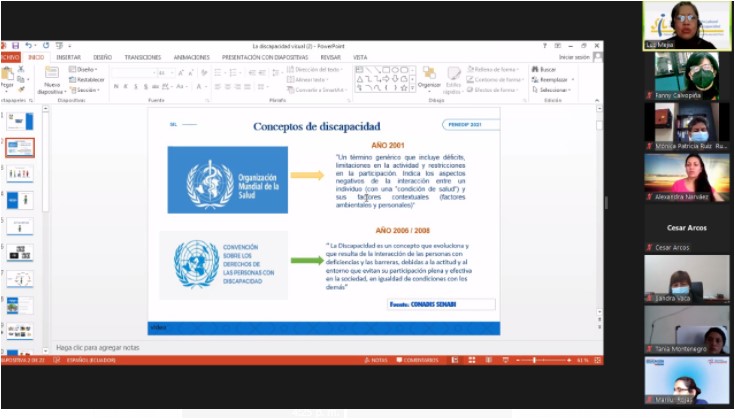Expand the shapes gallery more arrow
The height and width of the screenshot is (419, 735).
click(x=413, y=88)
